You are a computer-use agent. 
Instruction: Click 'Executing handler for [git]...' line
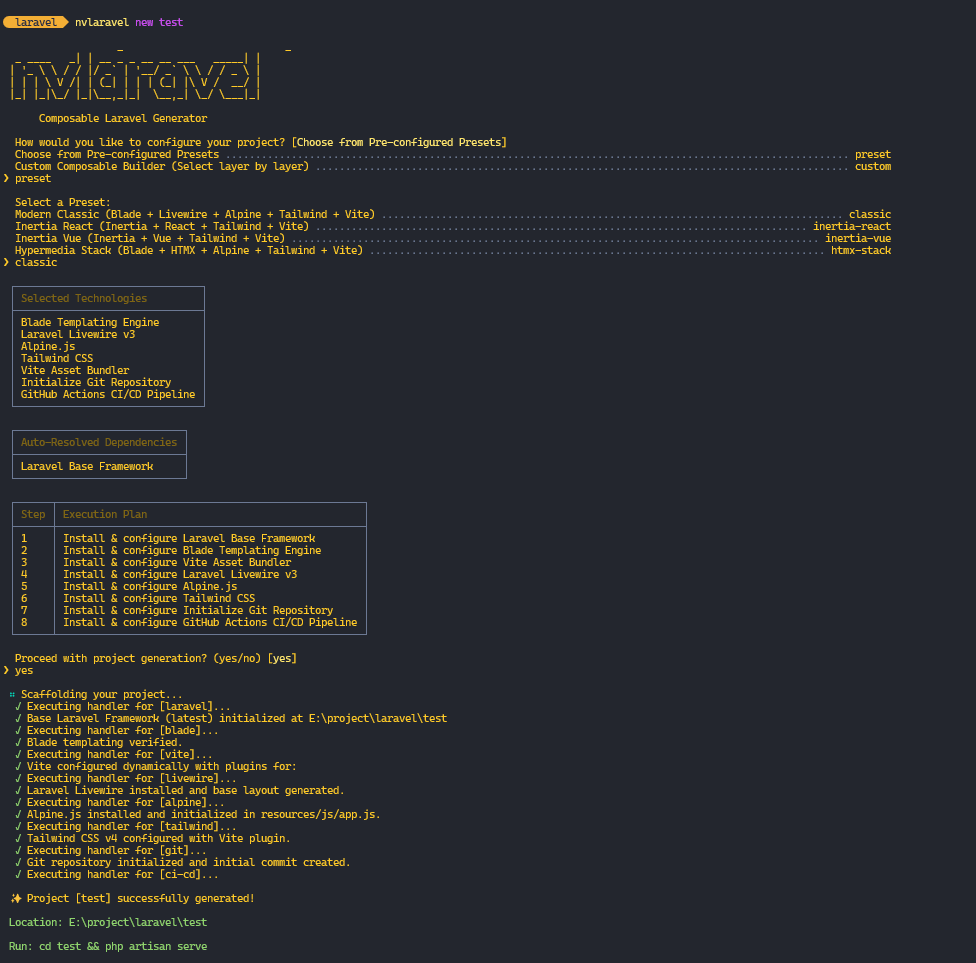point(111,850)
